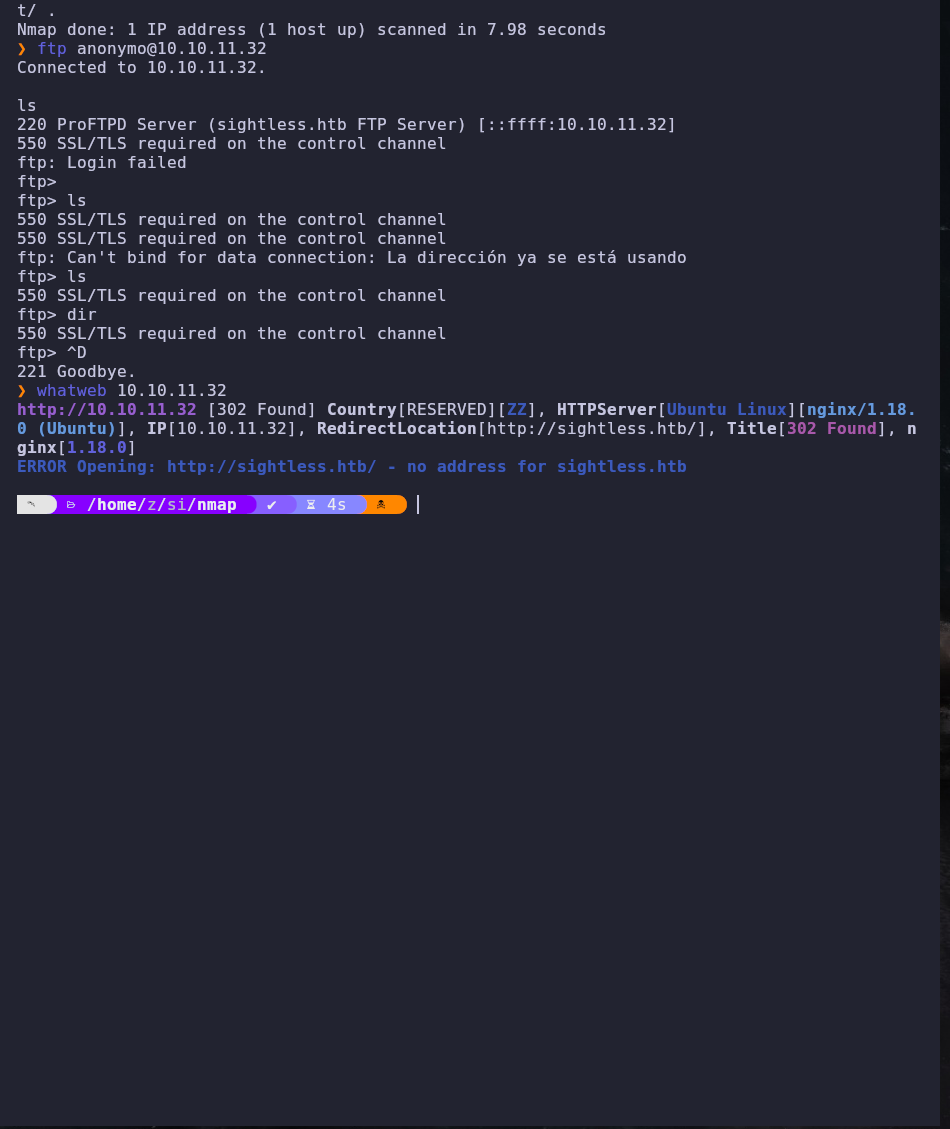Click the hourglass timer icon in prompt
This screenshot has width=950, height=1129.
(x=311, y=505)
